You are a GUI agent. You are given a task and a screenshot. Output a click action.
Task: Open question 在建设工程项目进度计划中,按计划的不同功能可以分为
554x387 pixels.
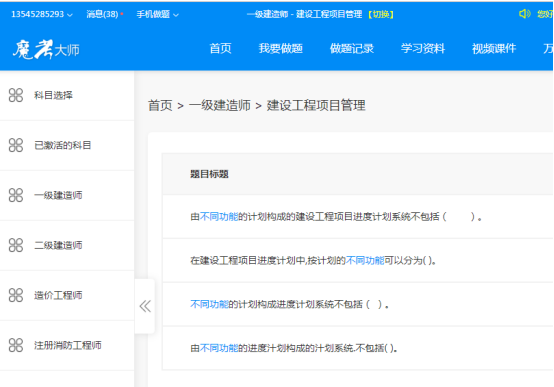tap(313, 261)
